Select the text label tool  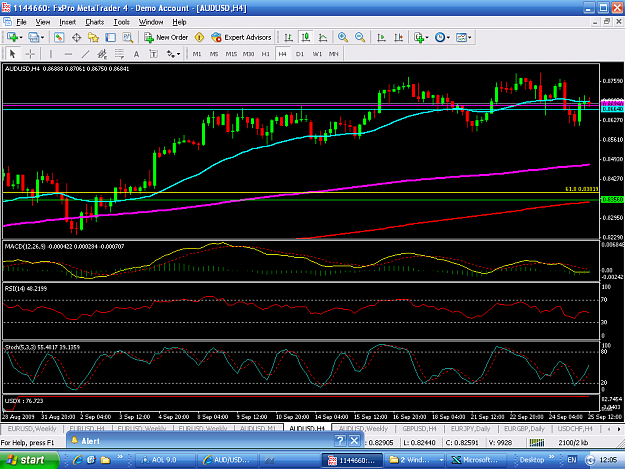(153, 54)
